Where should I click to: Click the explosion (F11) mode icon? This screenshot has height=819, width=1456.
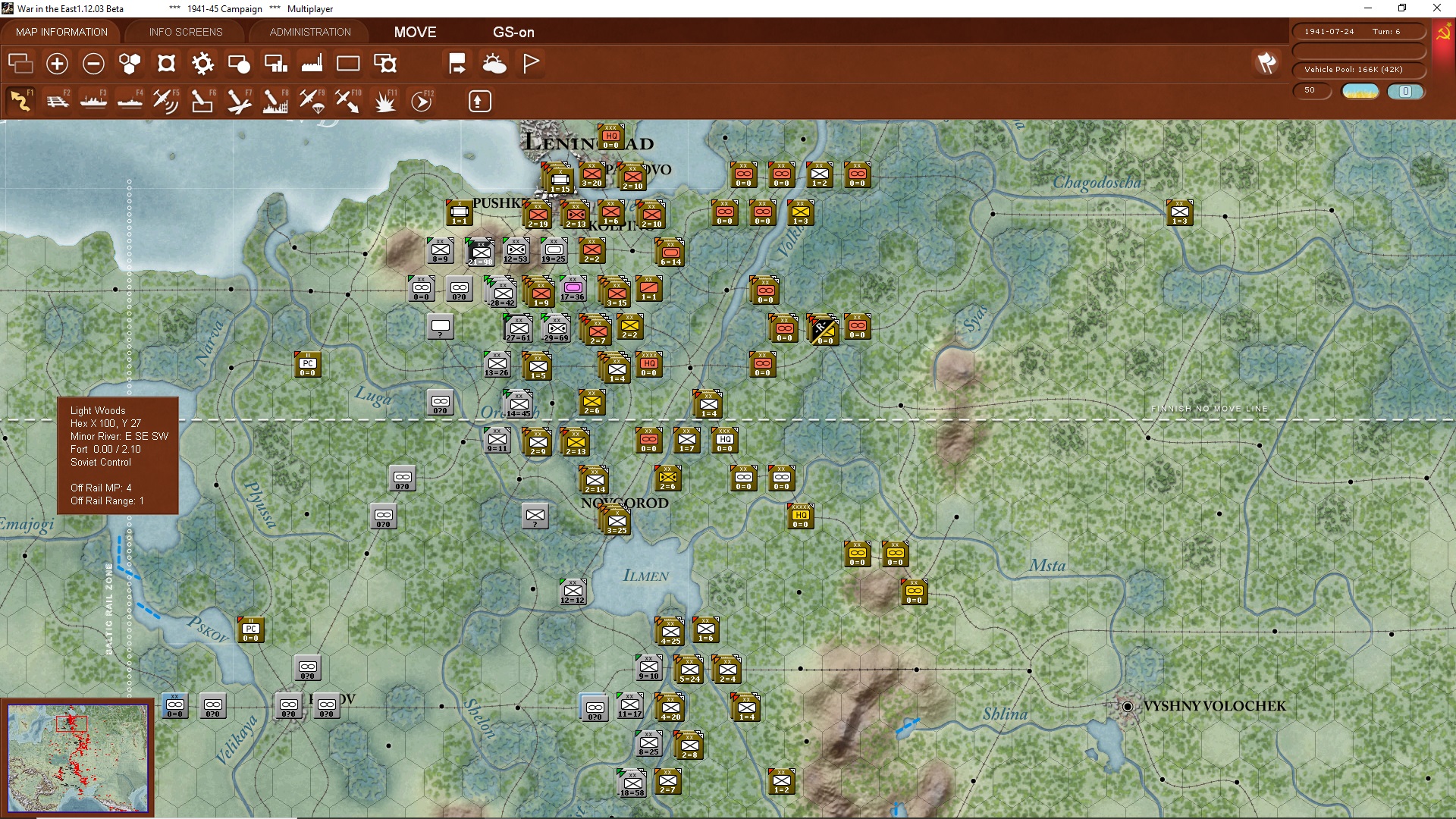[x=384, y=101]
